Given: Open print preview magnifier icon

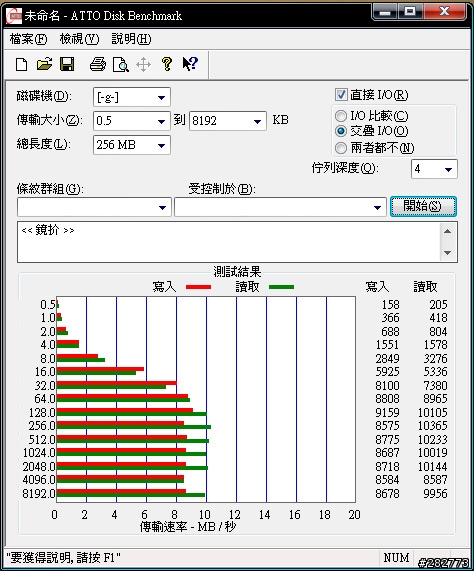Looking at the screenshot, I should (121, 64).
